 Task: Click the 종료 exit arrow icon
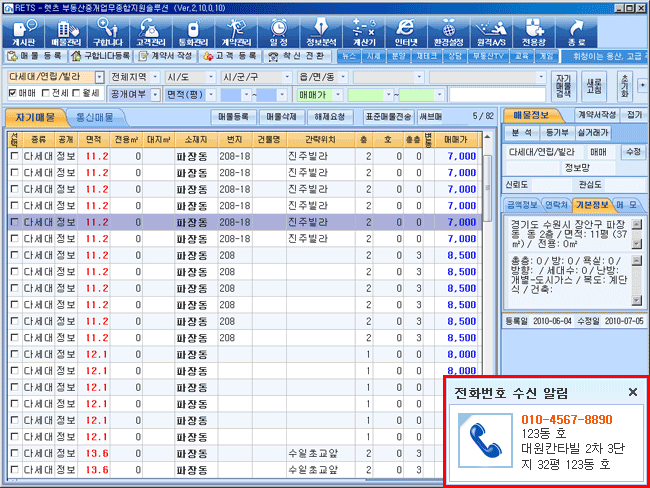pyautogui.click(x=576, y=32)
